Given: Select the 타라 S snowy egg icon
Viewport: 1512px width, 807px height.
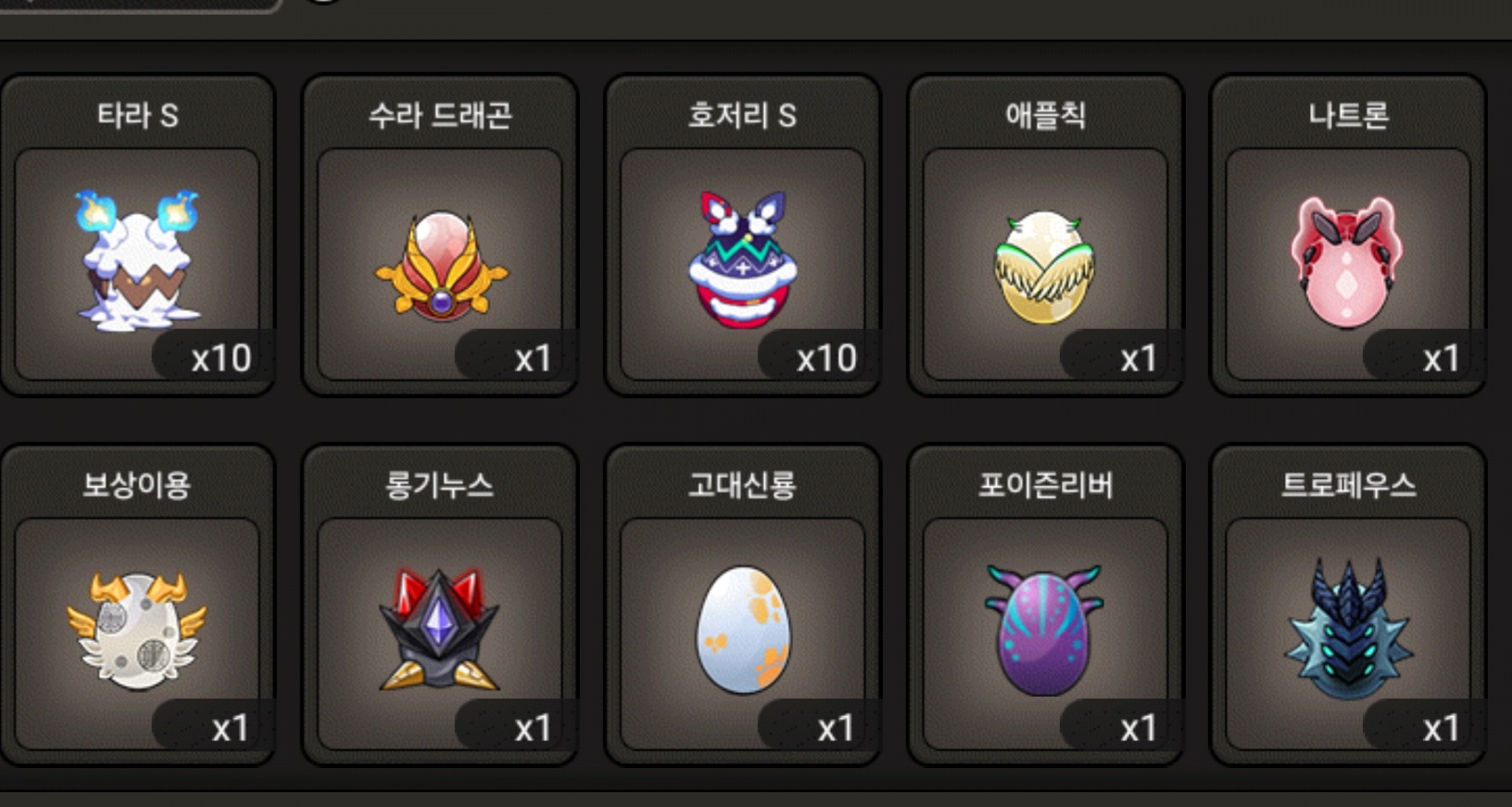Looking at the screenshot, I should [x=138, y=260].
